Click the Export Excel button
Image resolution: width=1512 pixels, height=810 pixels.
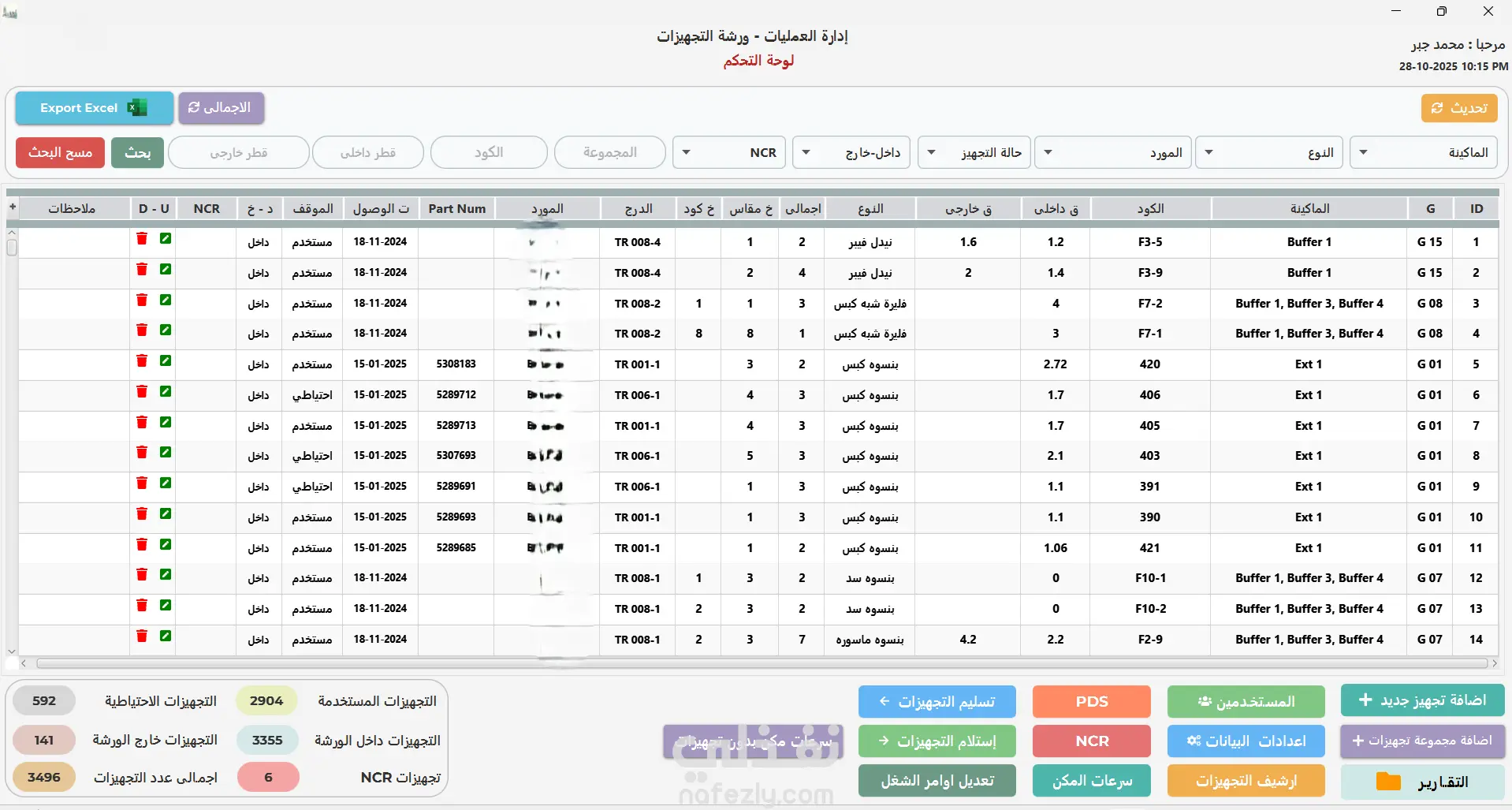point(94,108)
